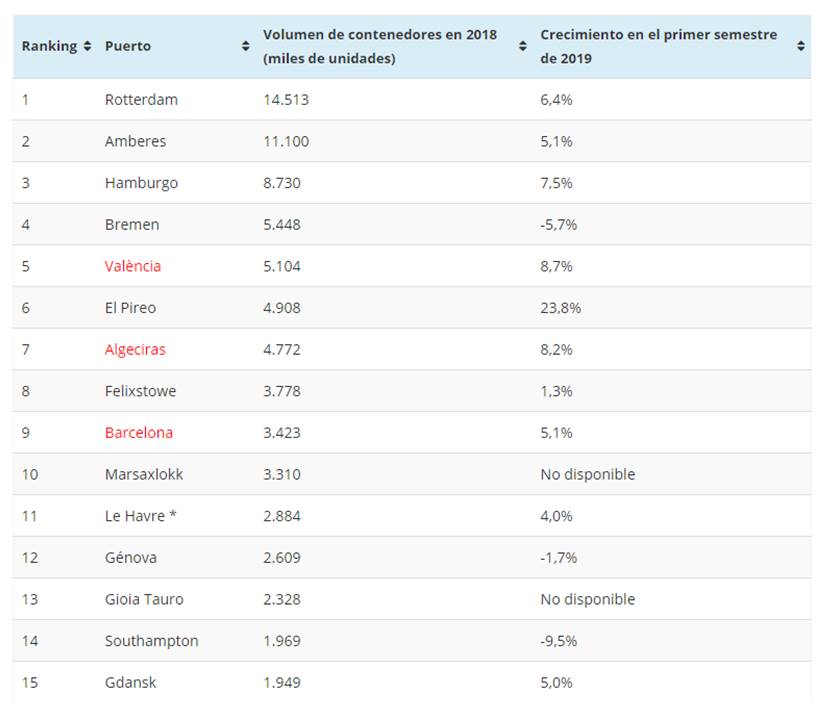Screen dimensions: 826x709
Task: Open the València port link
Action: tap(133, 266)
